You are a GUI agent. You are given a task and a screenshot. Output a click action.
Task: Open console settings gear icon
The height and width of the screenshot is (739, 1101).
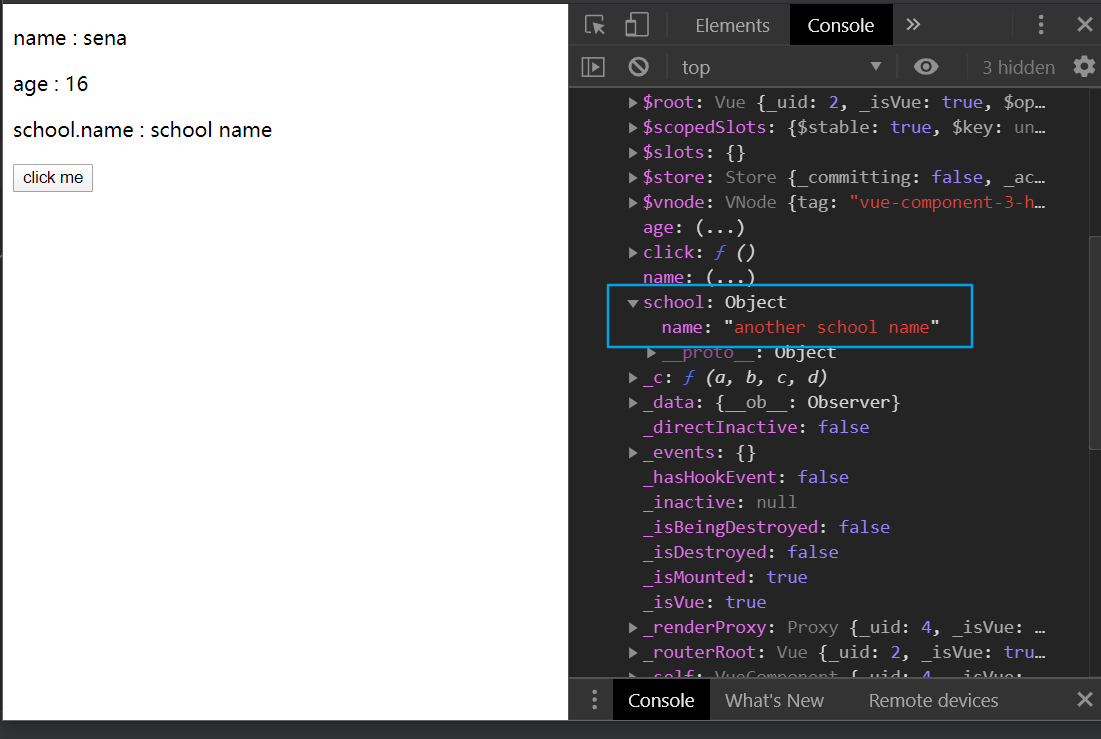coord(1084,67)
